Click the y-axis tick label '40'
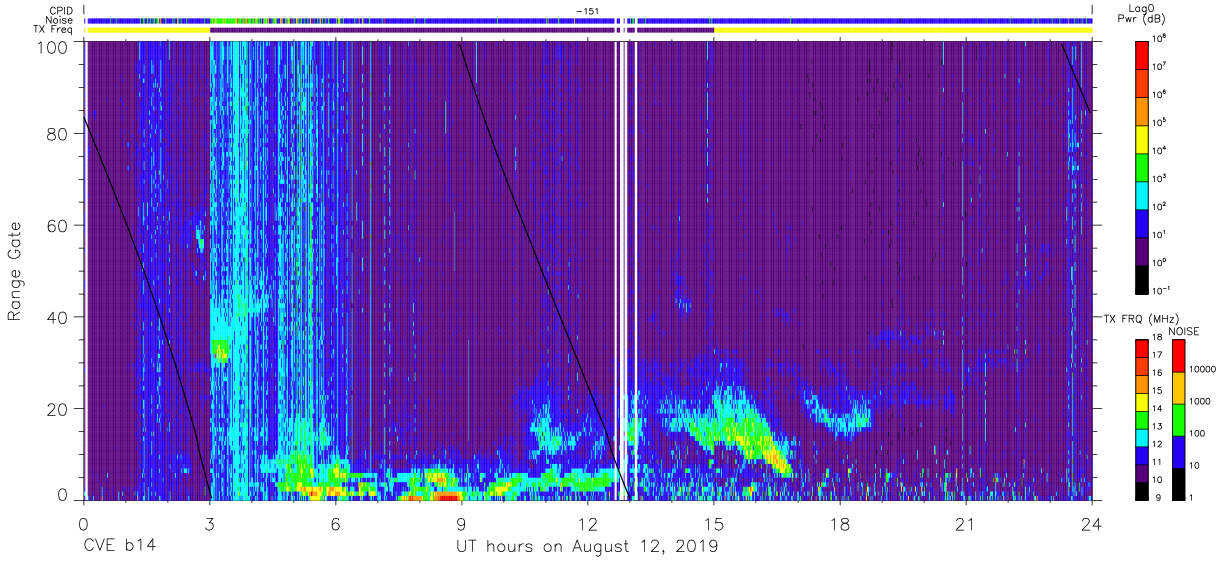 (60, 317)
